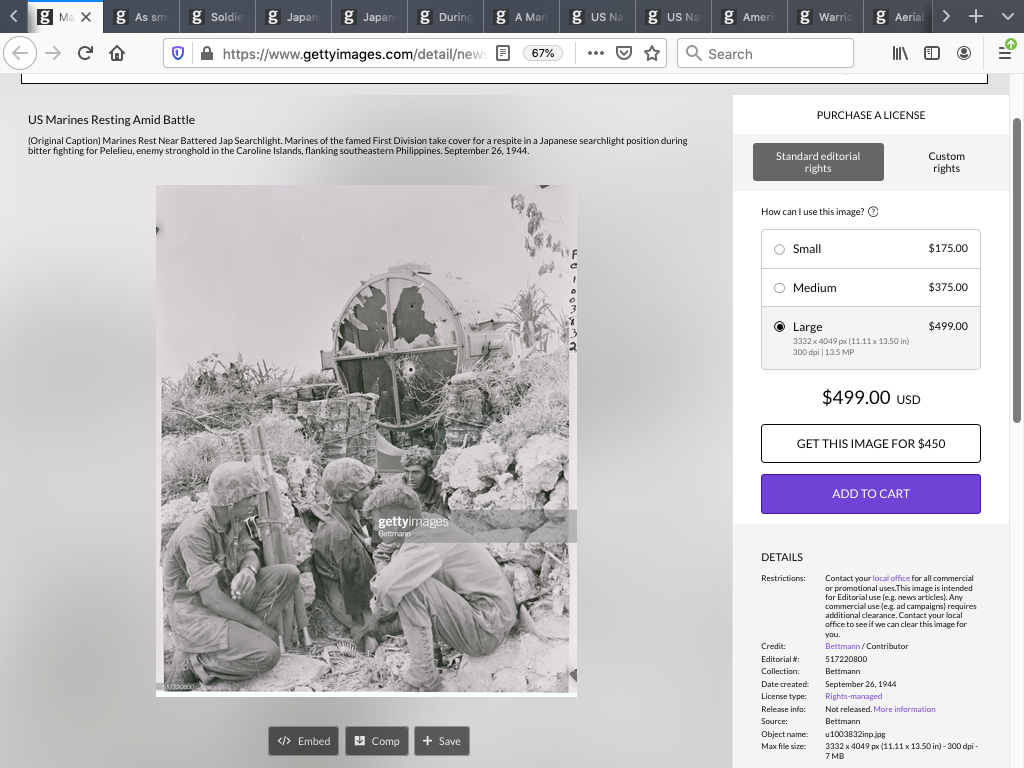
Task: Select the Medium size option
Action: 780,288
